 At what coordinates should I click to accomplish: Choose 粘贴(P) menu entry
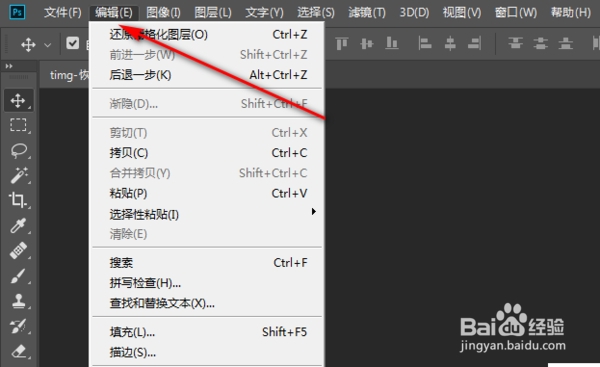tap(207, 193)
